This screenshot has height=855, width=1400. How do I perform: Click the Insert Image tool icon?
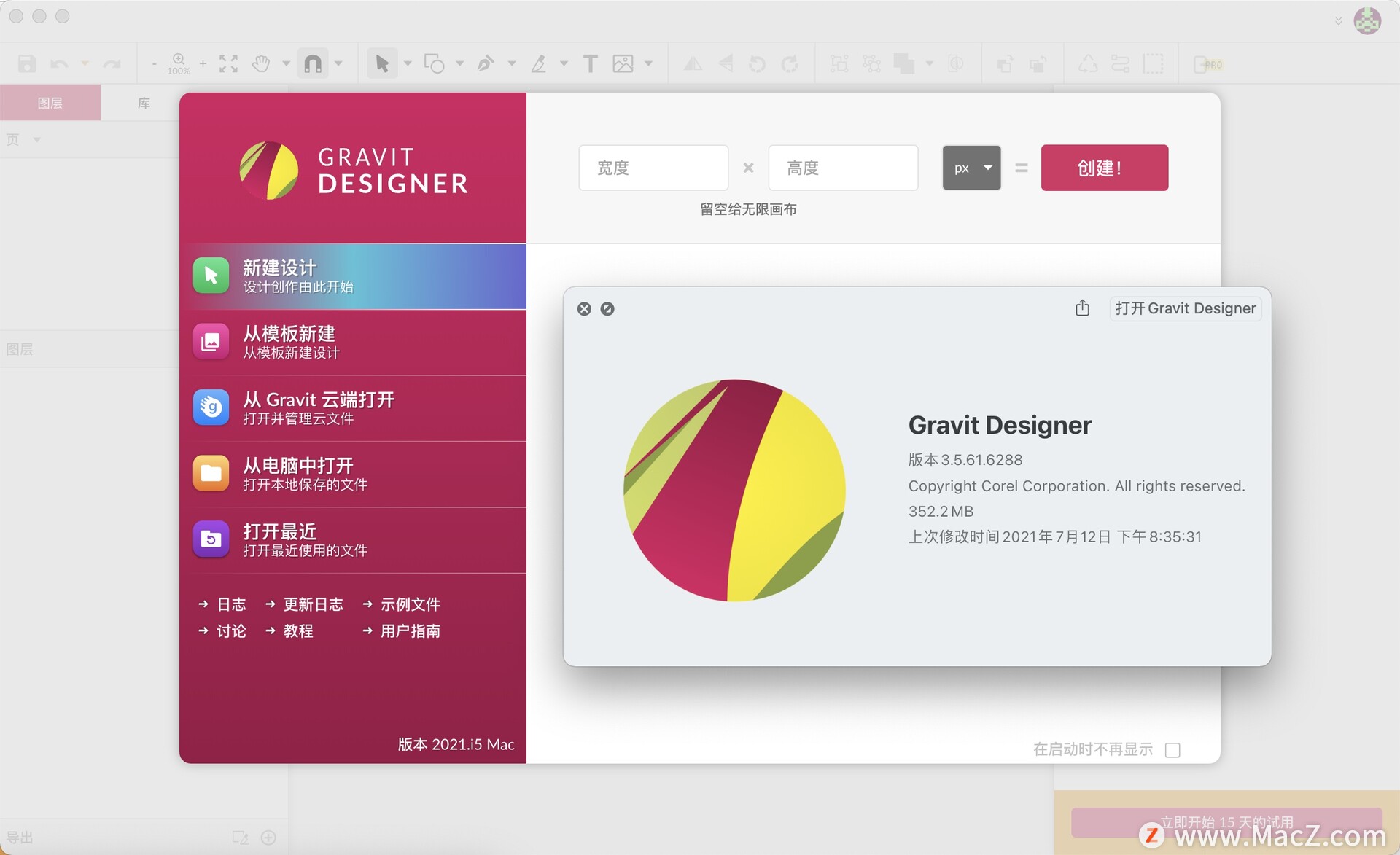coord(623,64)
